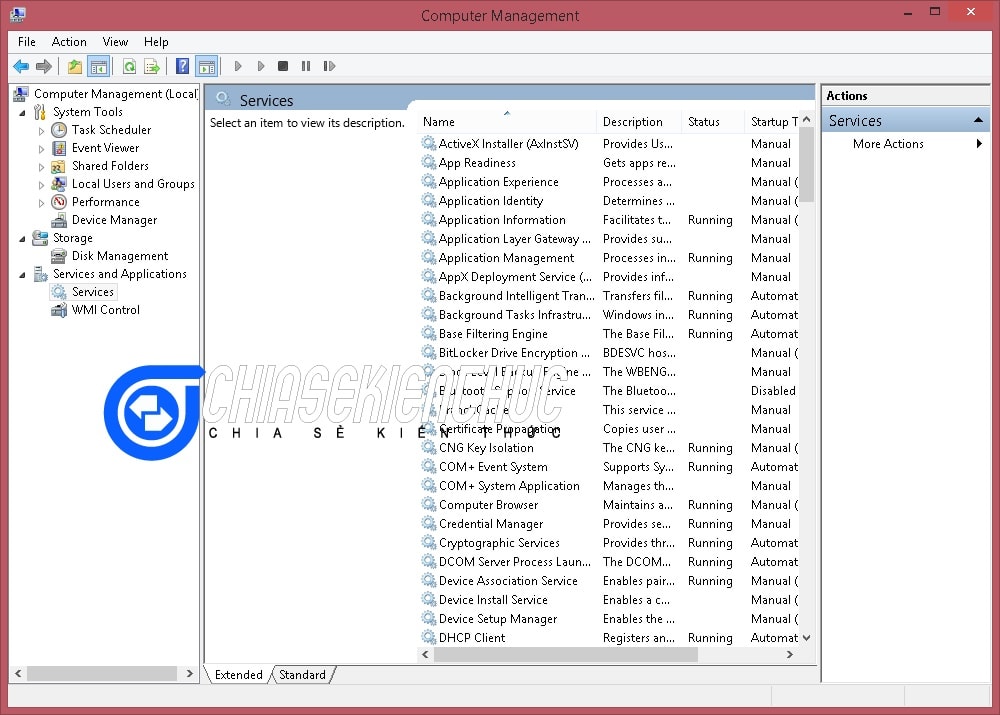The height and width of the screenshot is (715, 1000).
Task: Click services list scroll down arrow
Action: (807, 638)
